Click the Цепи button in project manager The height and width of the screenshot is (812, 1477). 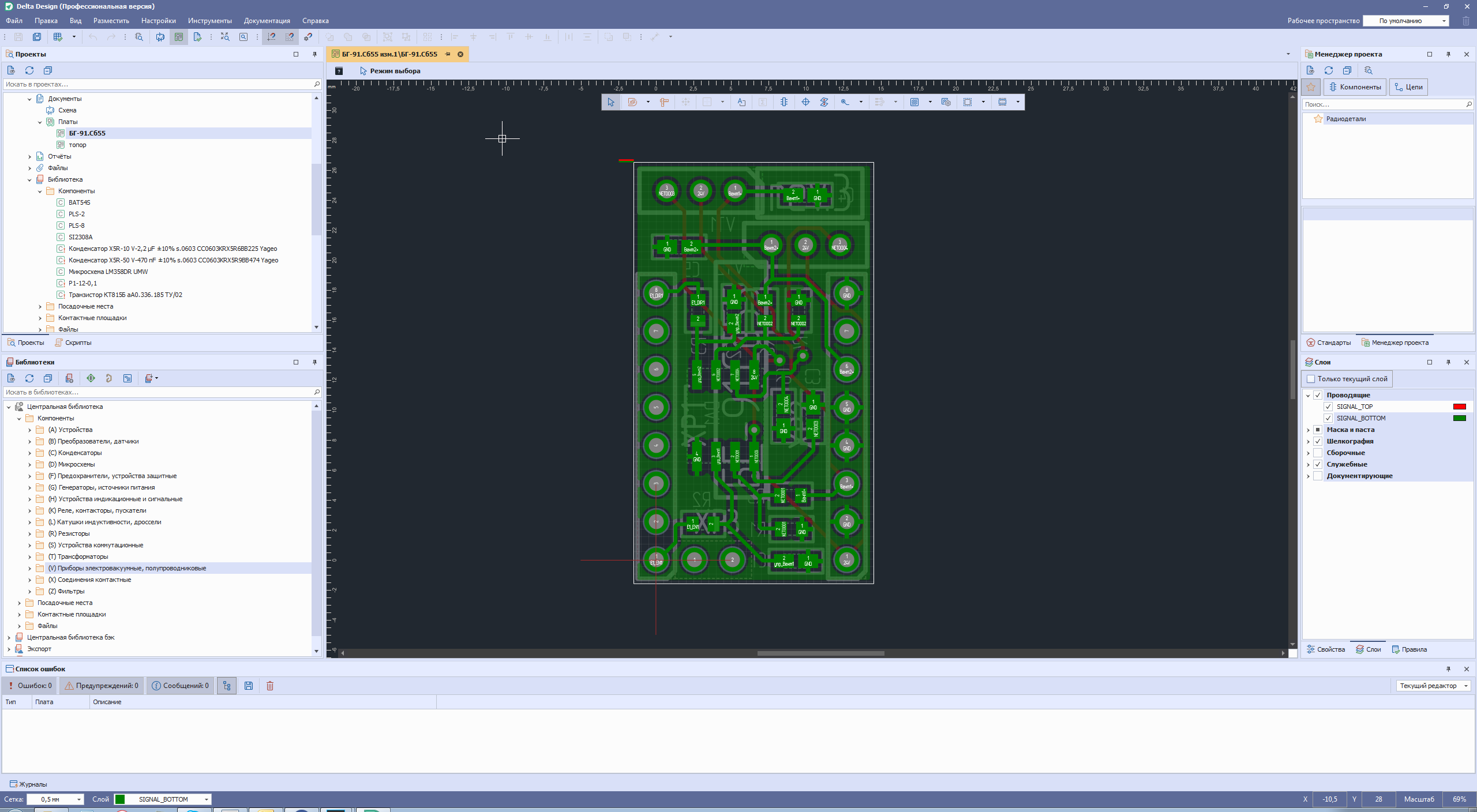click(1408, 87)
